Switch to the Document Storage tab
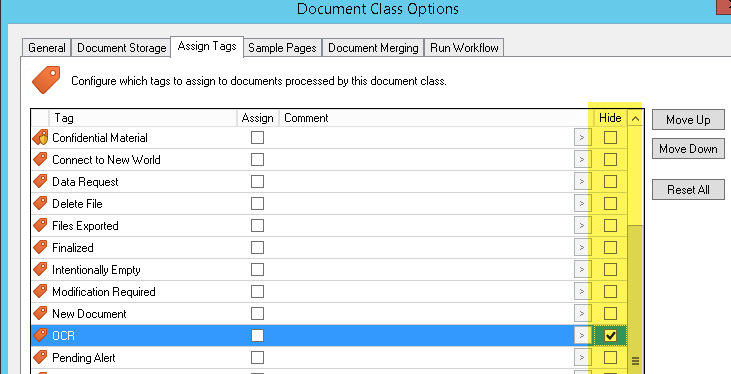 [122, 48]
